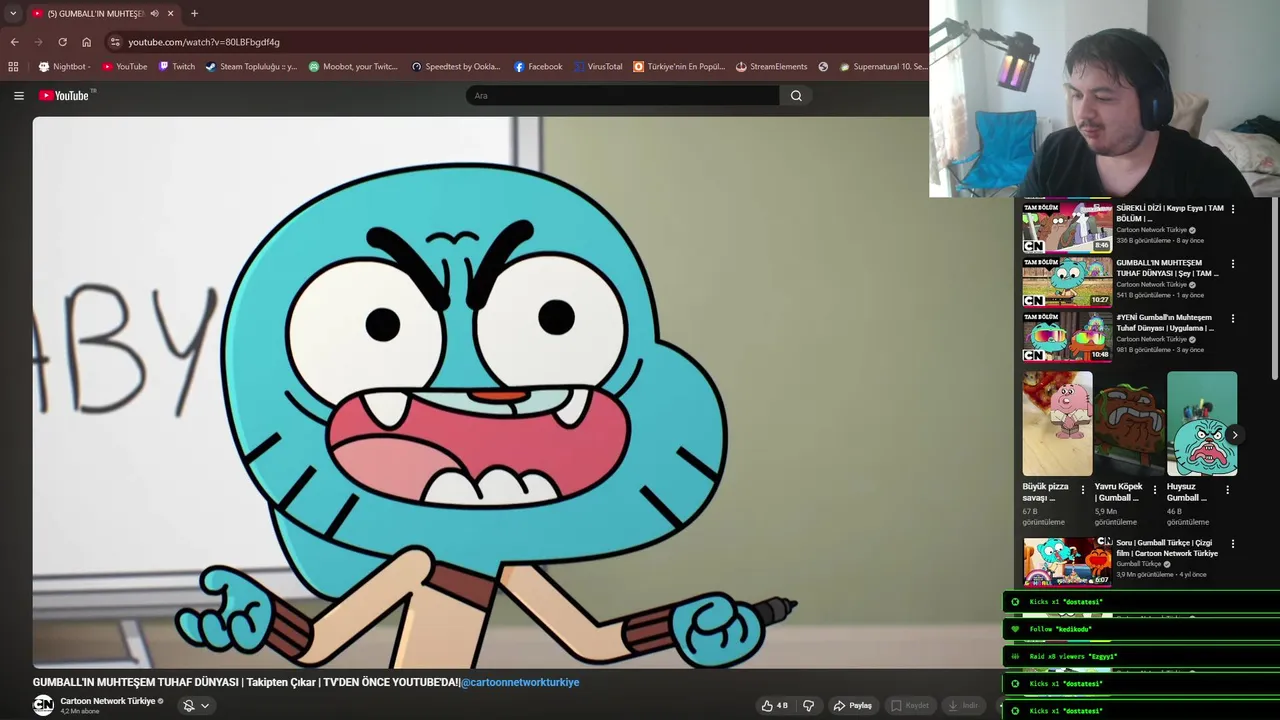
Task: Open the Büyük pizza savaşı short
Action: [1057, 424]
